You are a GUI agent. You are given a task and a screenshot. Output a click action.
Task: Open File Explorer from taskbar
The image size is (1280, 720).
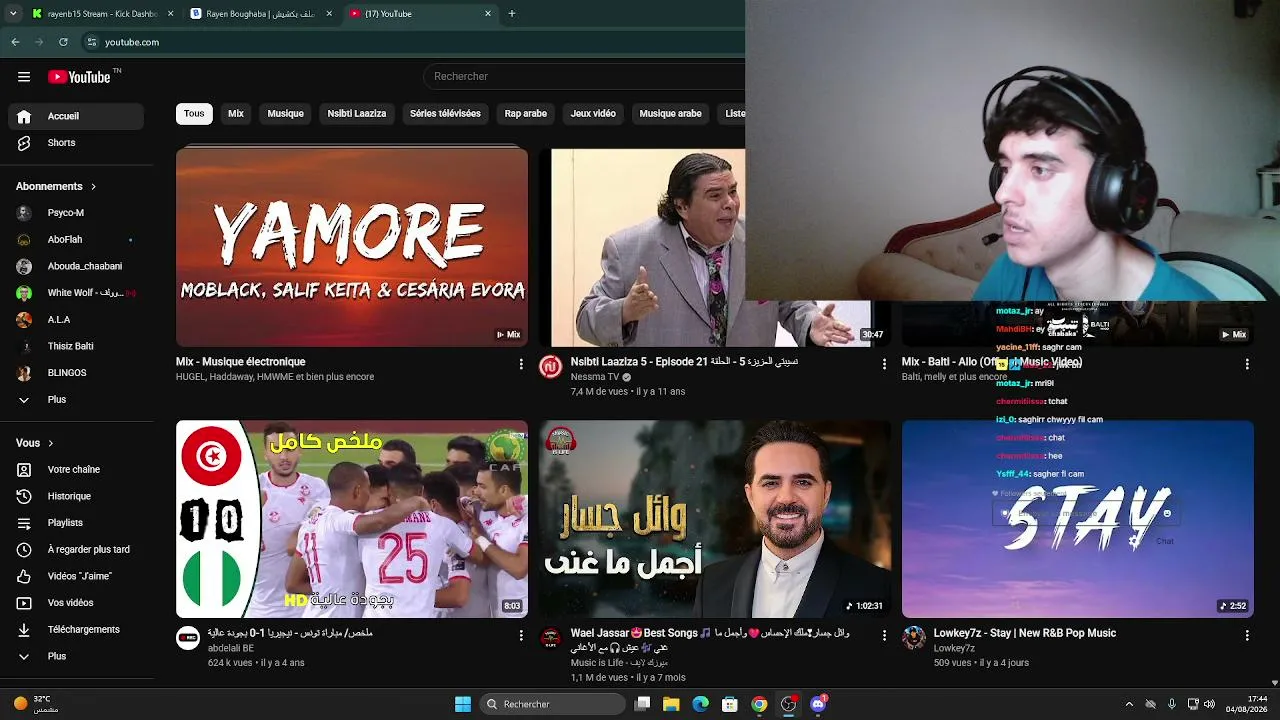tap(671, 704)
